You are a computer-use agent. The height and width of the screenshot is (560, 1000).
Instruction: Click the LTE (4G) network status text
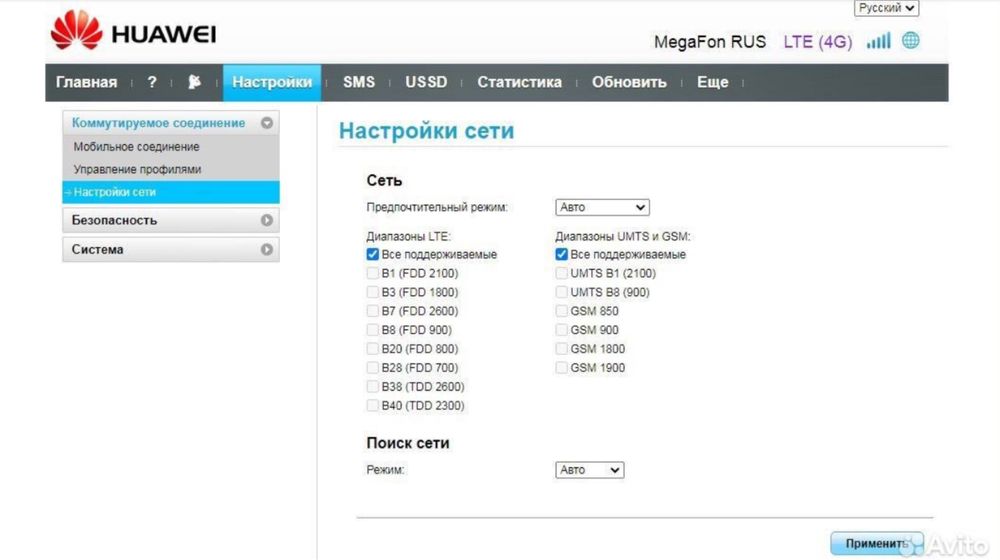click(818, 42)
